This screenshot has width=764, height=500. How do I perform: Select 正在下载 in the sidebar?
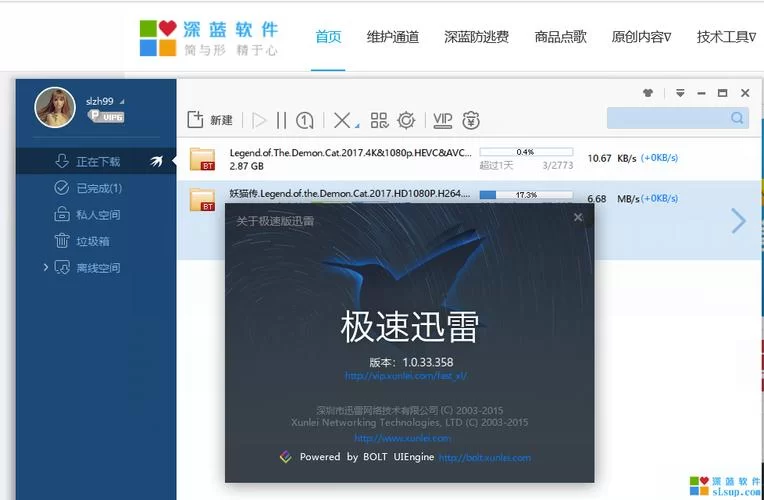point(96,161)
